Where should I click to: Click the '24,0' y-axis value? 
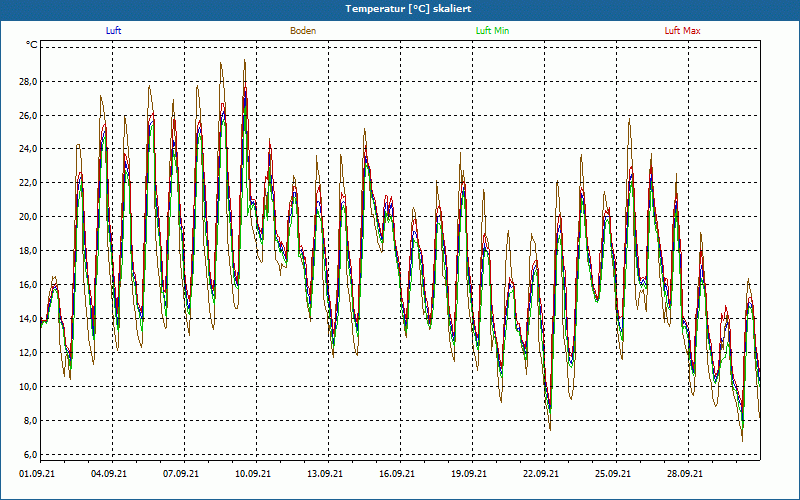(28, 149)
